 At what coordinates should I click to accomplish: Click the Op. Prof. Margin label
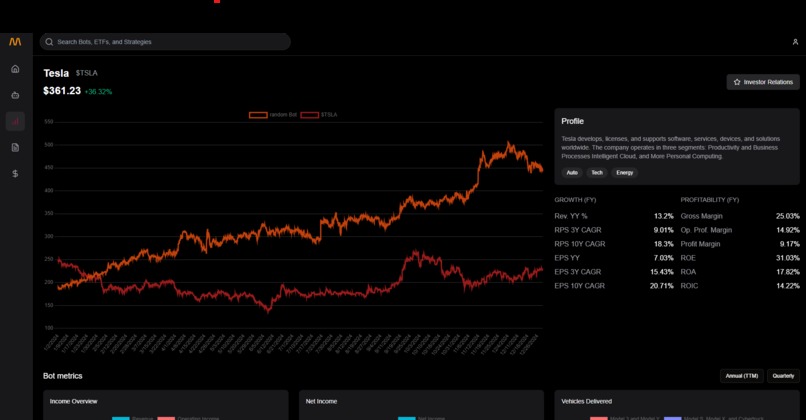706,230
